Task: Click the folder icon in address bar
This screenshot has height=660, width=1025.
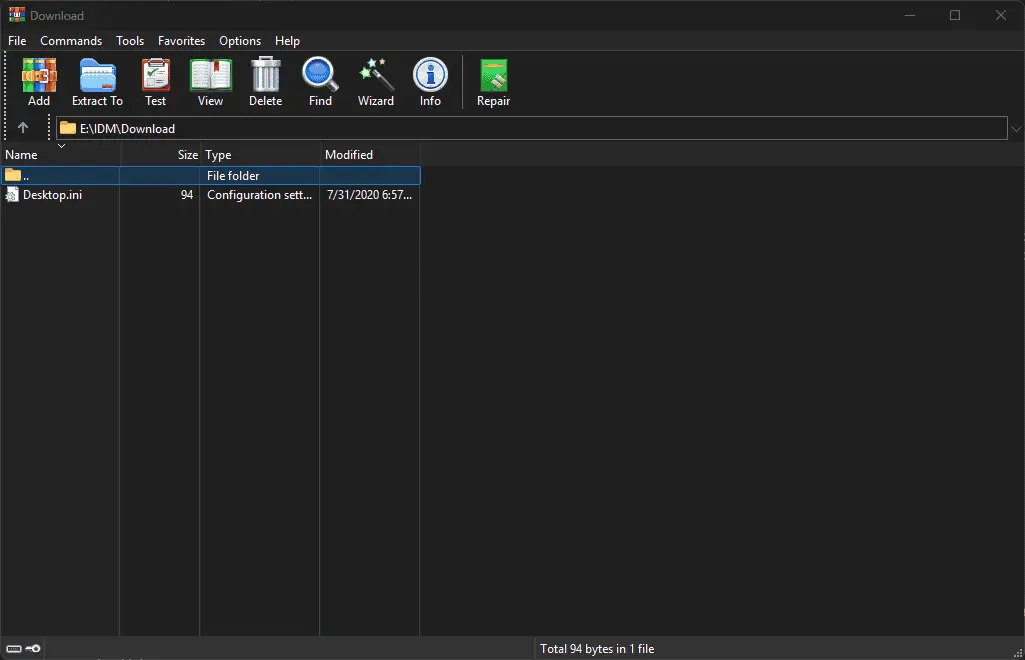Action: click(x=68, y=128)
